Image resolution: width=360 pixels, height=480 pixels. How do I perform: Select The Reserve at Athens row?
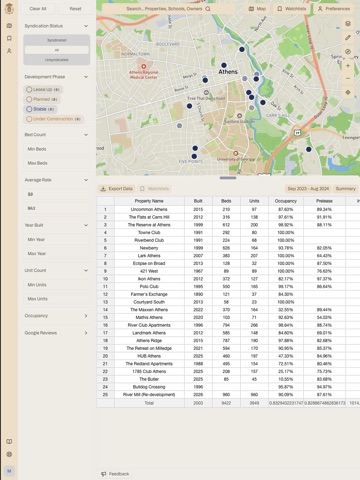pos(228,225)
